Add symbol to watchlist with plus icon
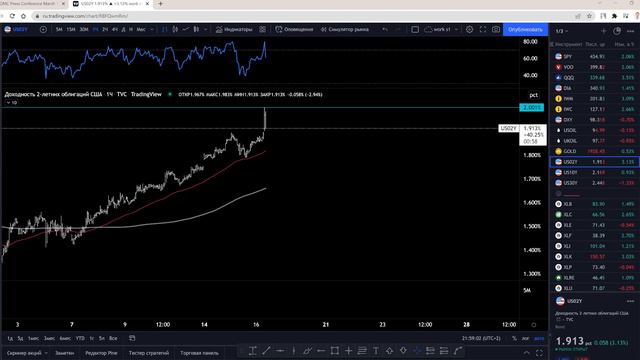This screenshot has width=640, height=360. (x=603, y=31)
